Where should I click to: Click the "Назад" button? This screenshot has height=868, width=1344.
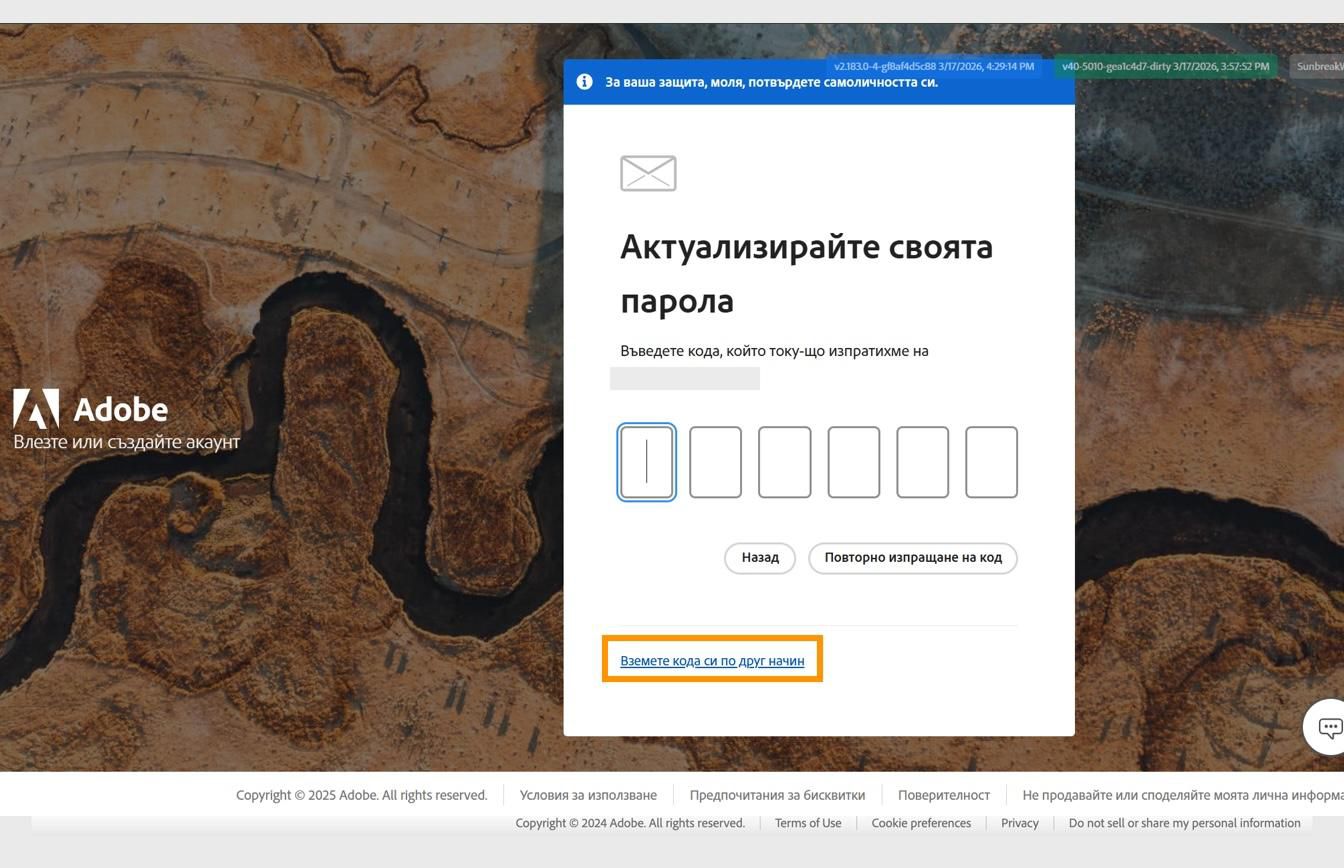[760, 557]
